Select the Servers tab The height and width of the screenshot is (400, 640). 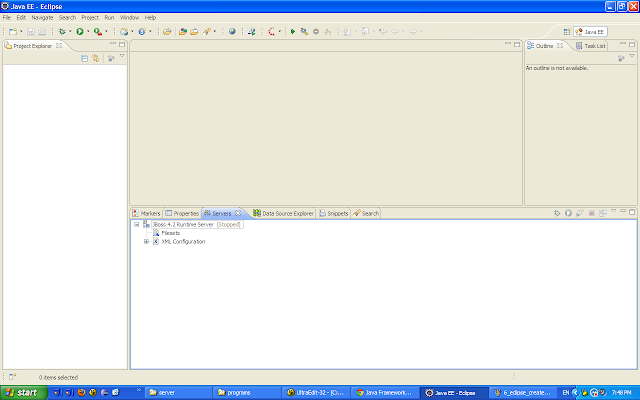point(222,213)
